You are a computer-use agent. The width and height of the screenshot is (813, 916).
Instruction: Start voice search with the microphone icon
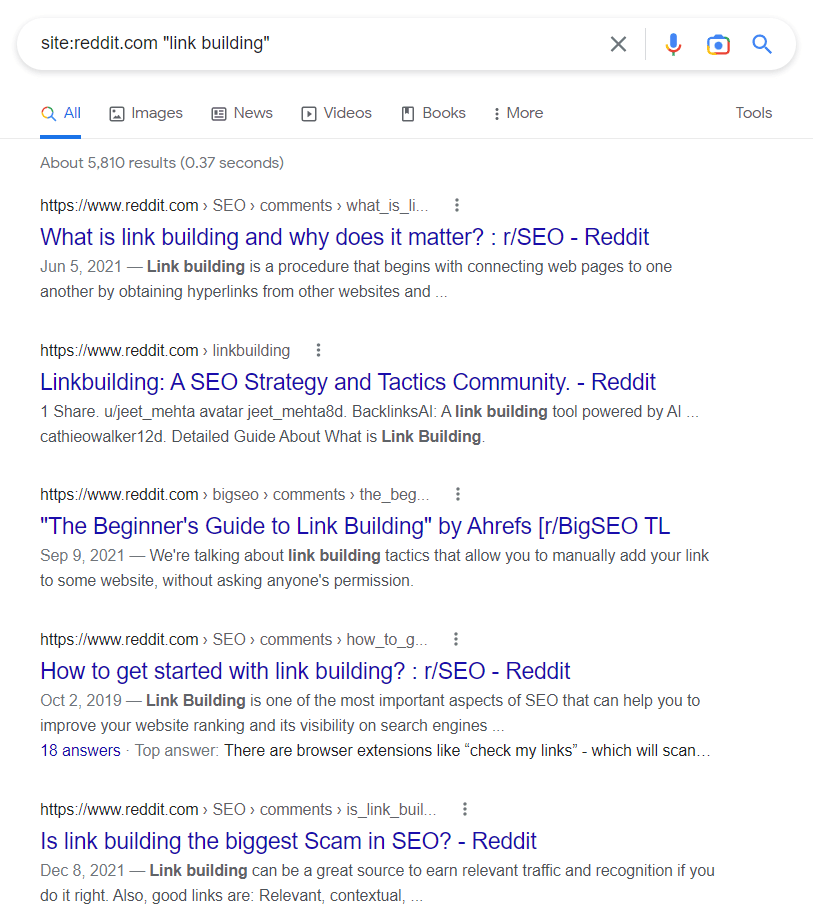[673, 44]
